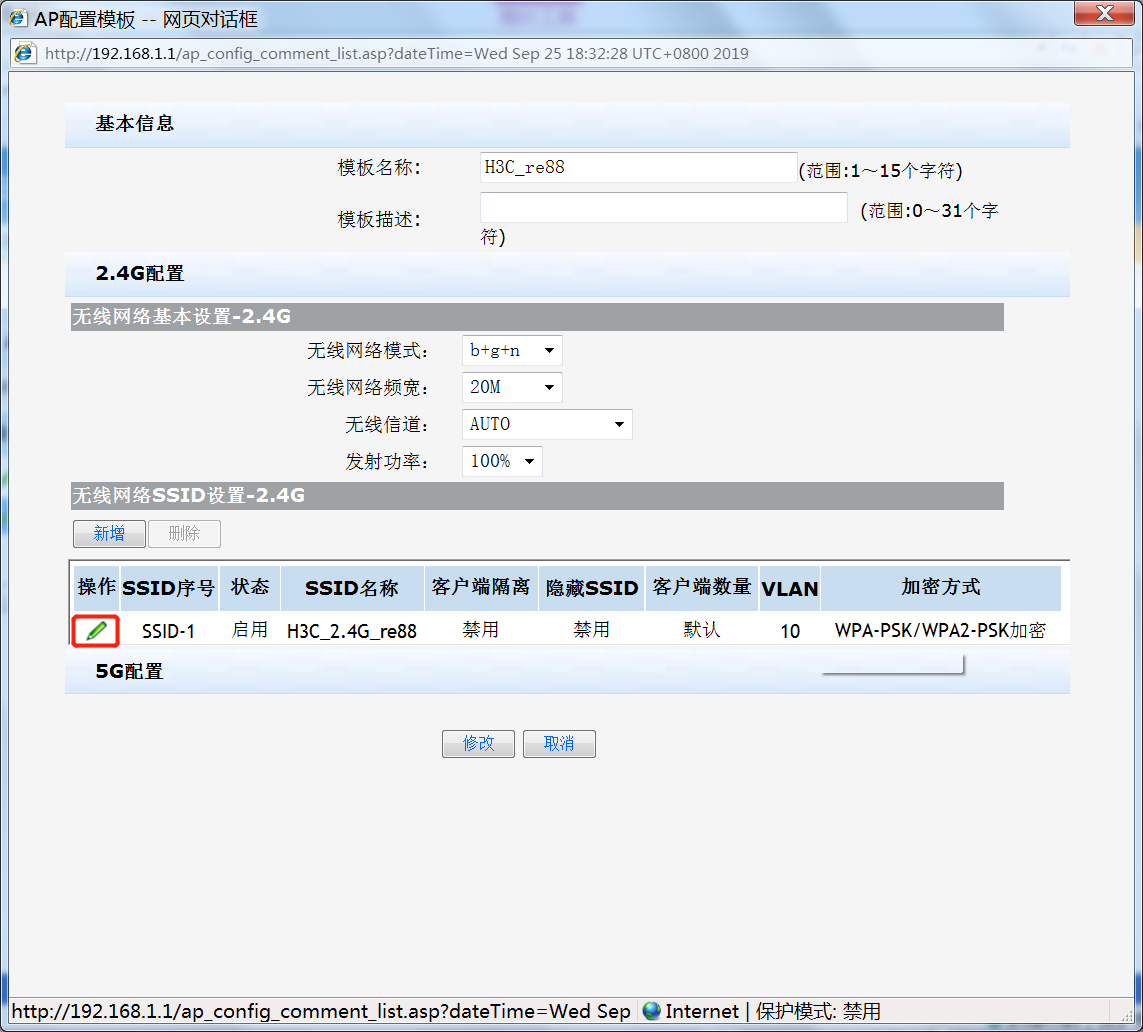Click the green pencil edit icon for SSID-1
Viewport: 1143px width, 1032px height.
(96, 630)
